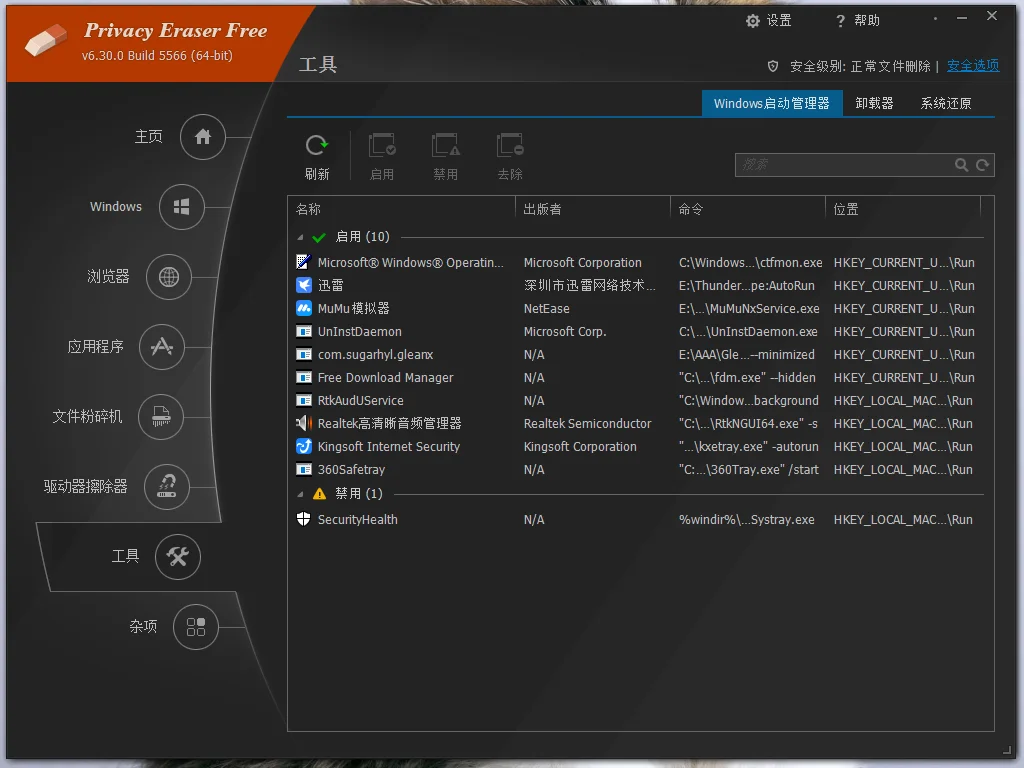
Task: Click the security level shield icon
Action: point(773,66)
